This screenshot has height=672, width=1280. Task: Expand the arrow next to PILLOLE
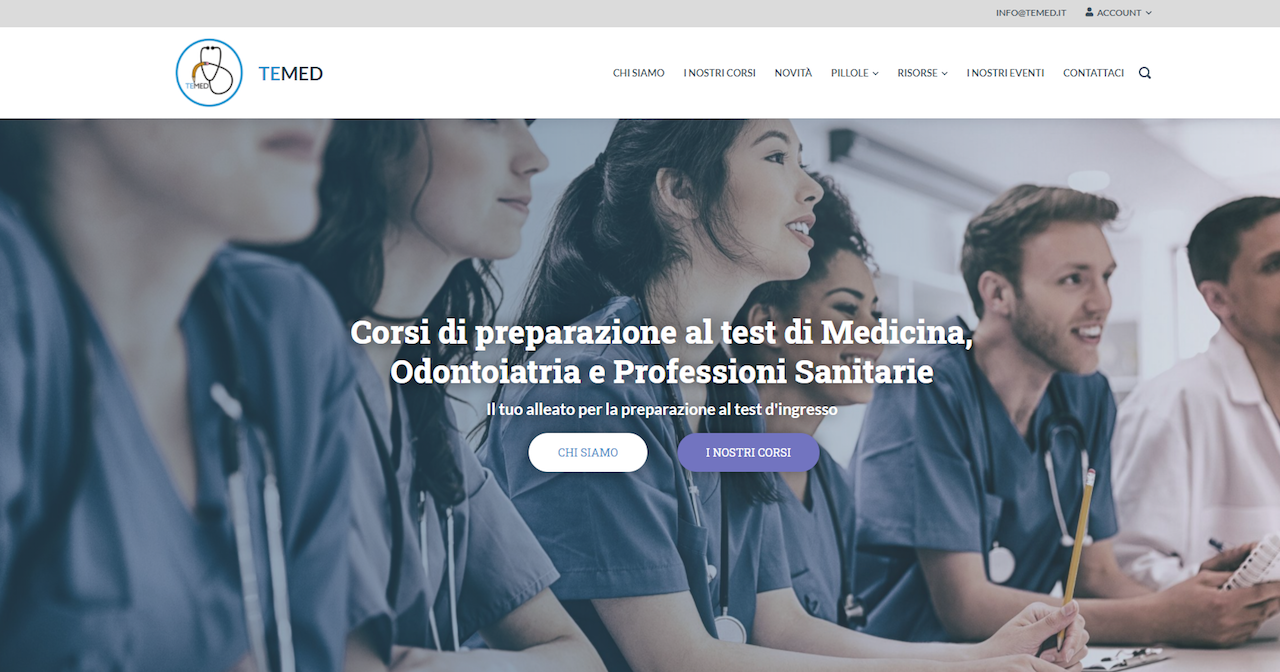[875, 73]
